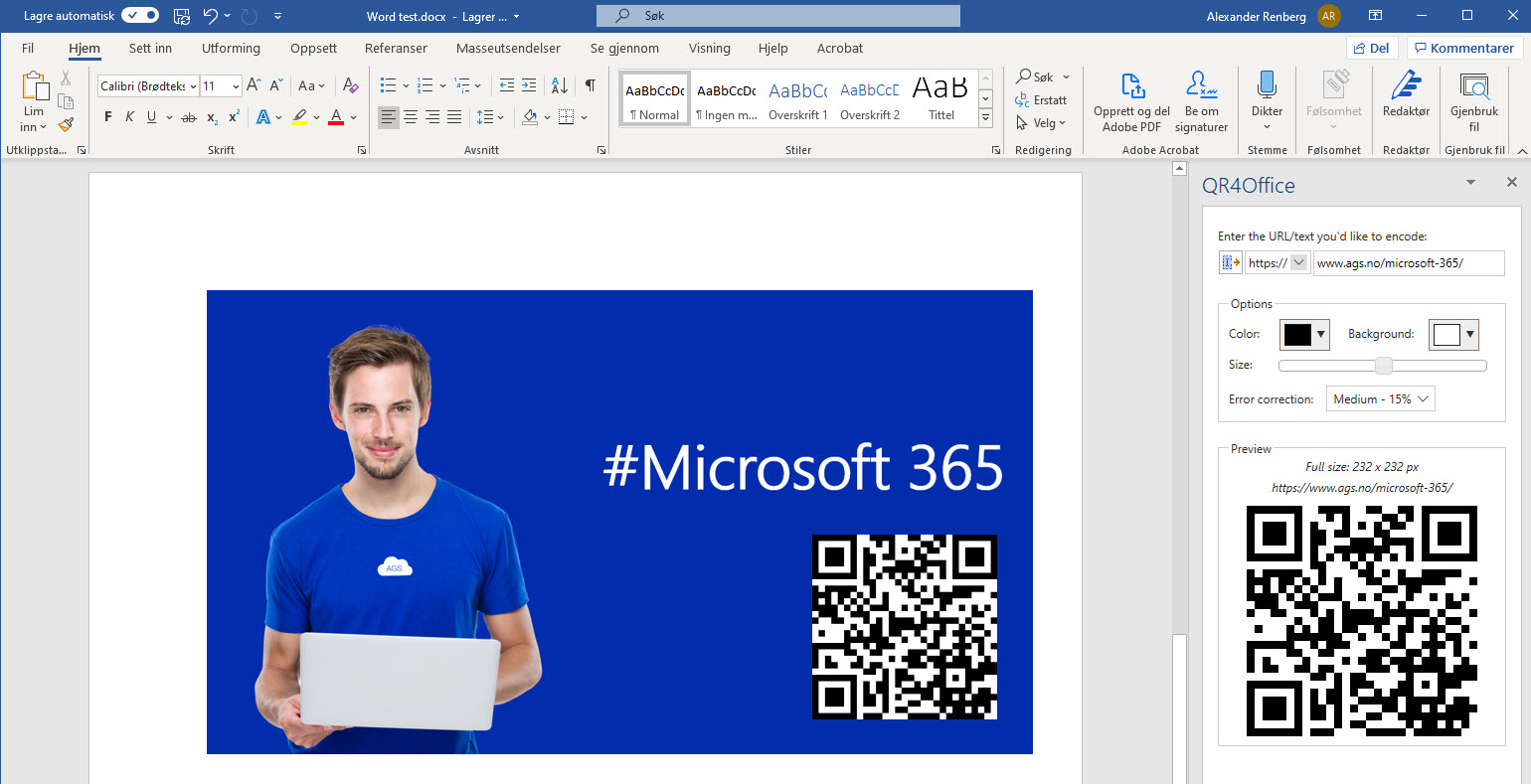Image resolution: width=1531 pixels, height=784 pixels.
Task: Select the bulleted list icon
Action: coord(388,85)
